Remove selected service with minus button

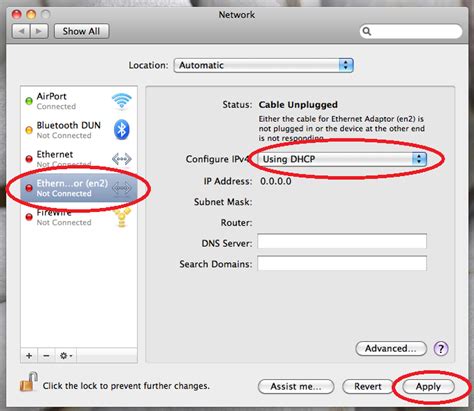[46, 356]
